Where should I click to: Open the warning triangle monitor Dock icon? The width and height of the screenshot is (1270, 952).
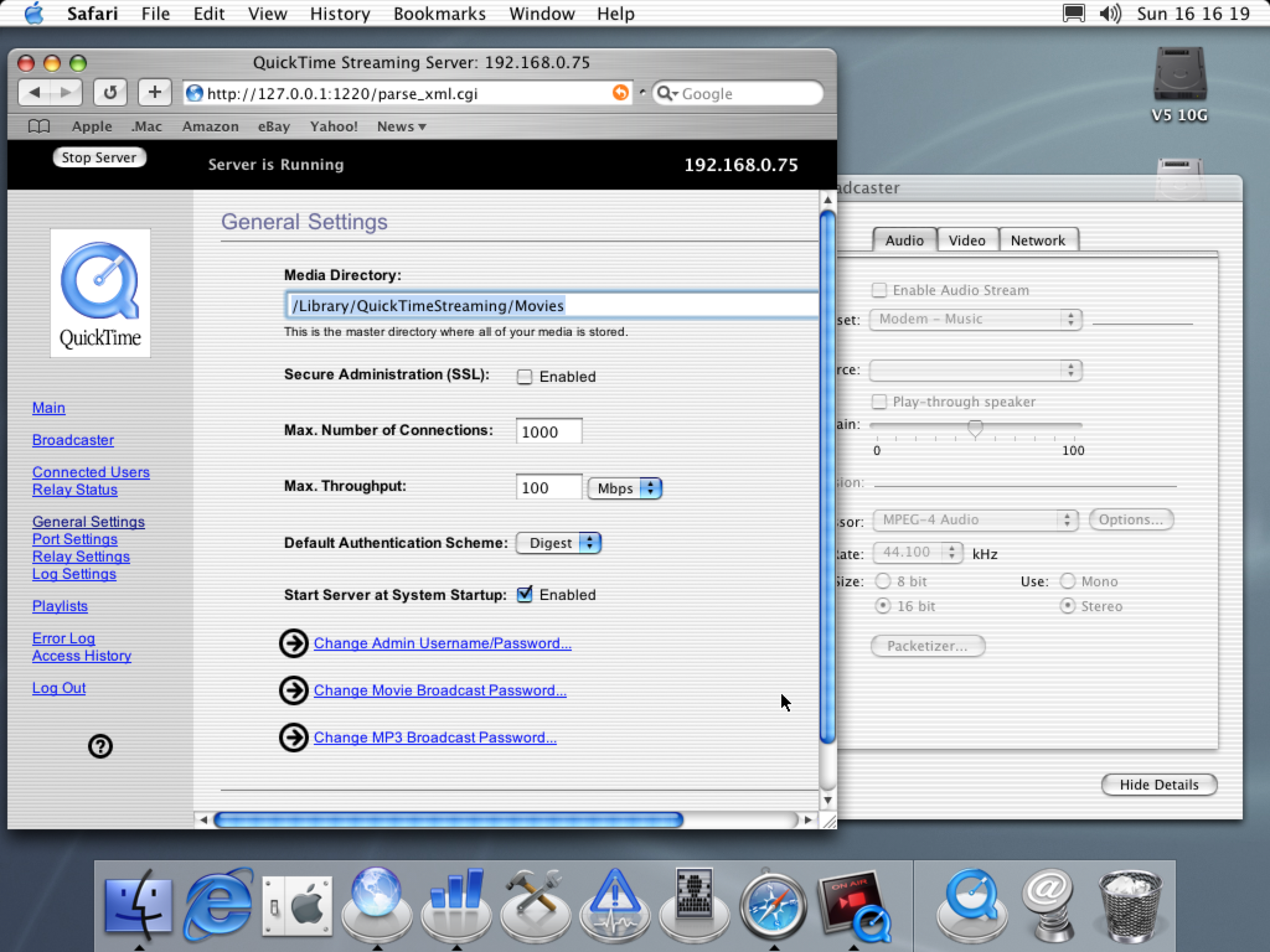615,904
